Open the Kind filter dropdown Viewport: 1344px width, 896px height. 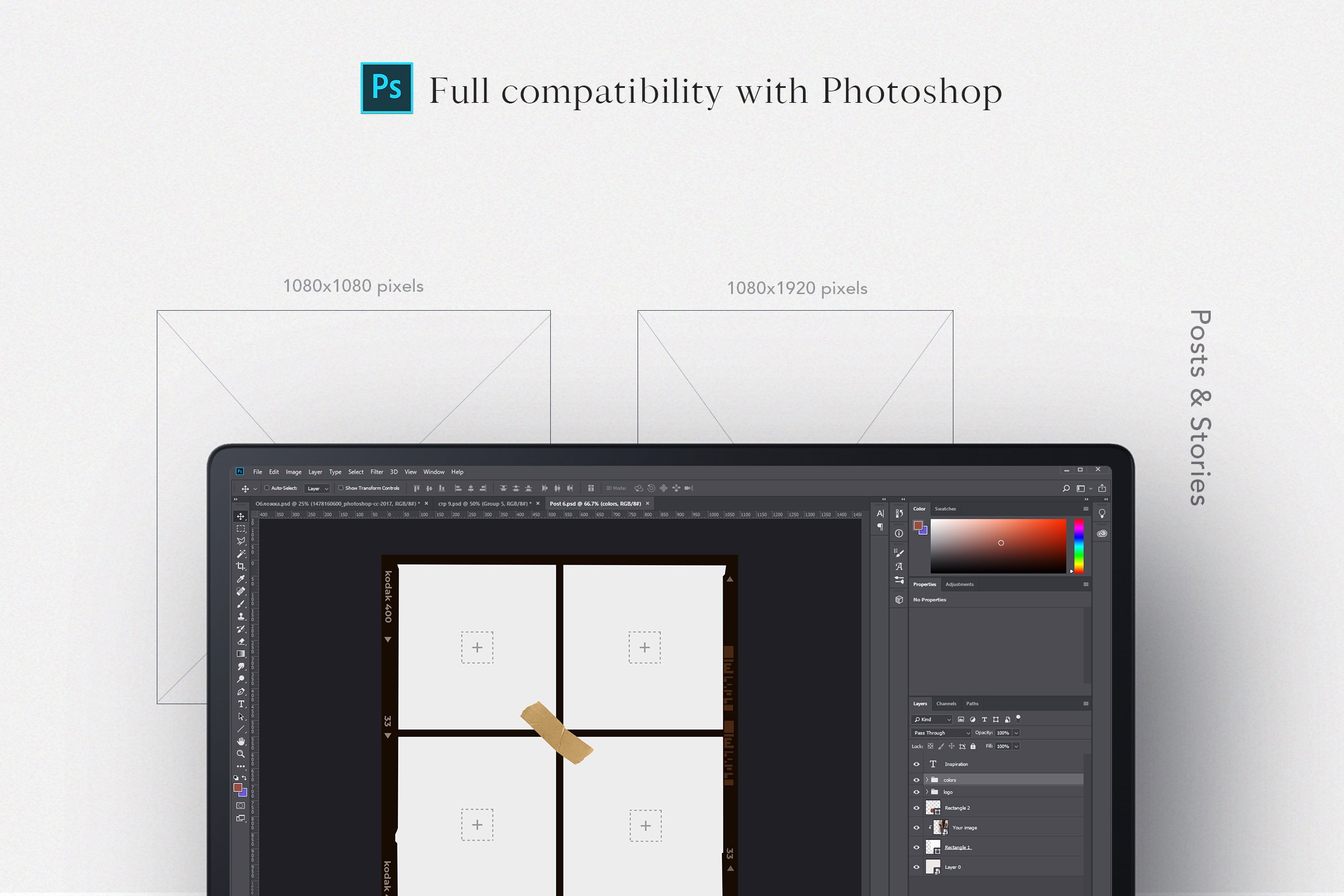tap(932, 720)
